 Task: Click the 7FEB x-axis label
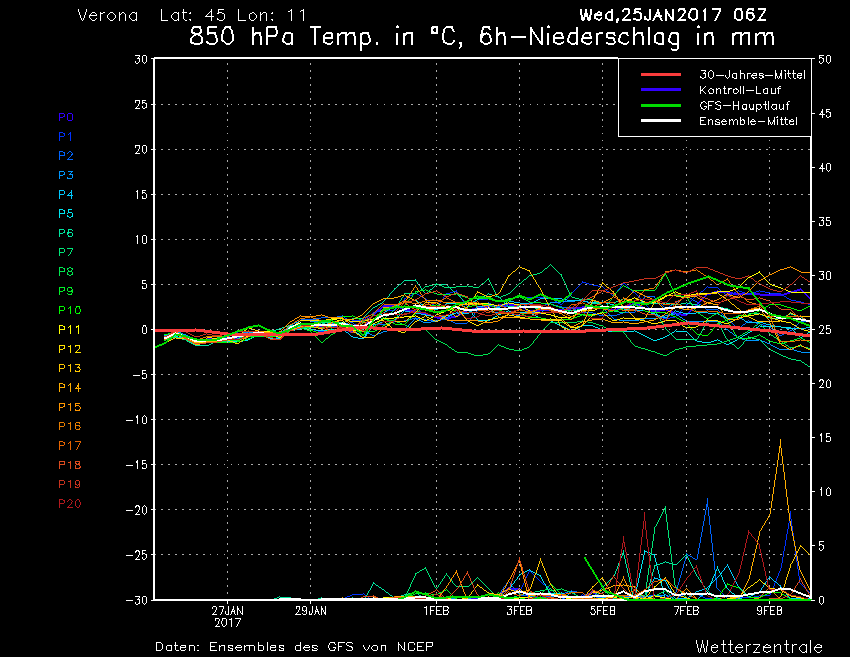tap(686, 611)
